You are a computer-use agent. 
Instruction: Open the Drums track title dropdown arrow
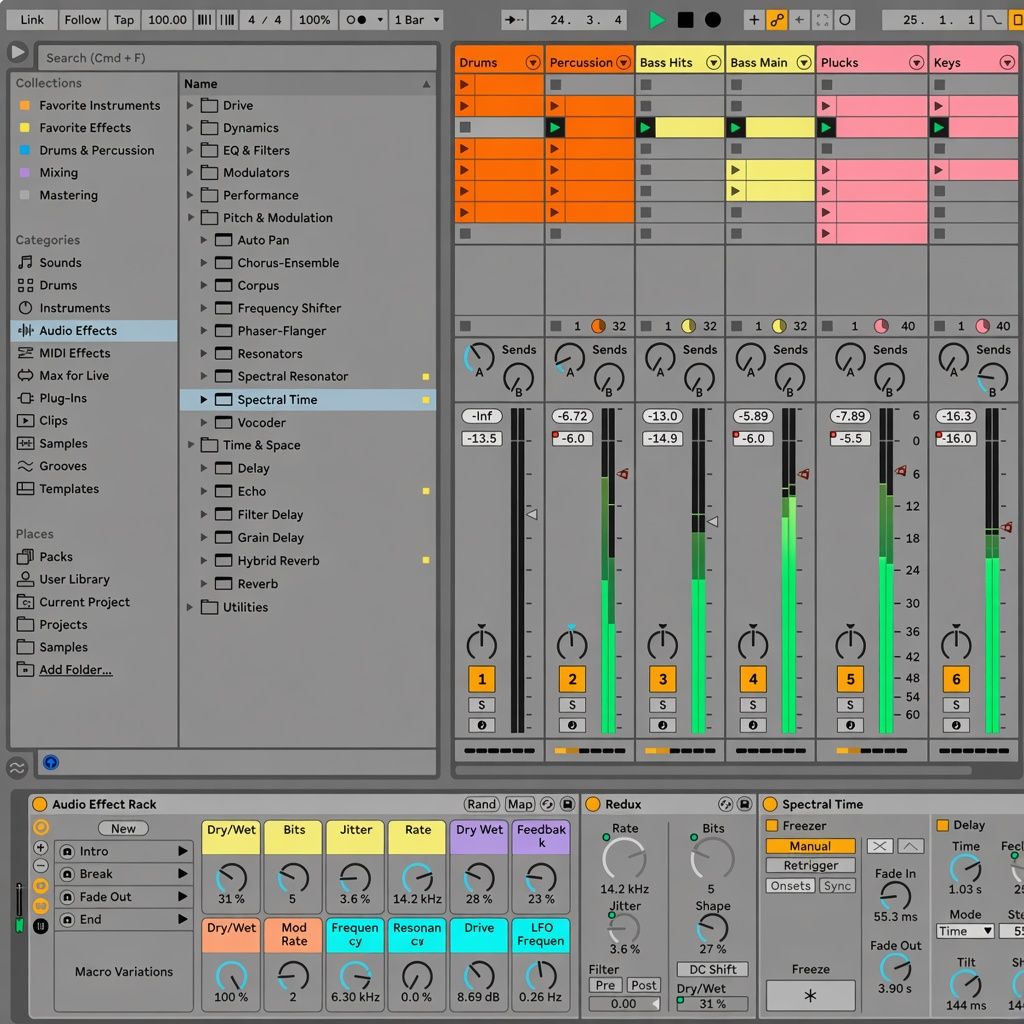pos(533,63)
